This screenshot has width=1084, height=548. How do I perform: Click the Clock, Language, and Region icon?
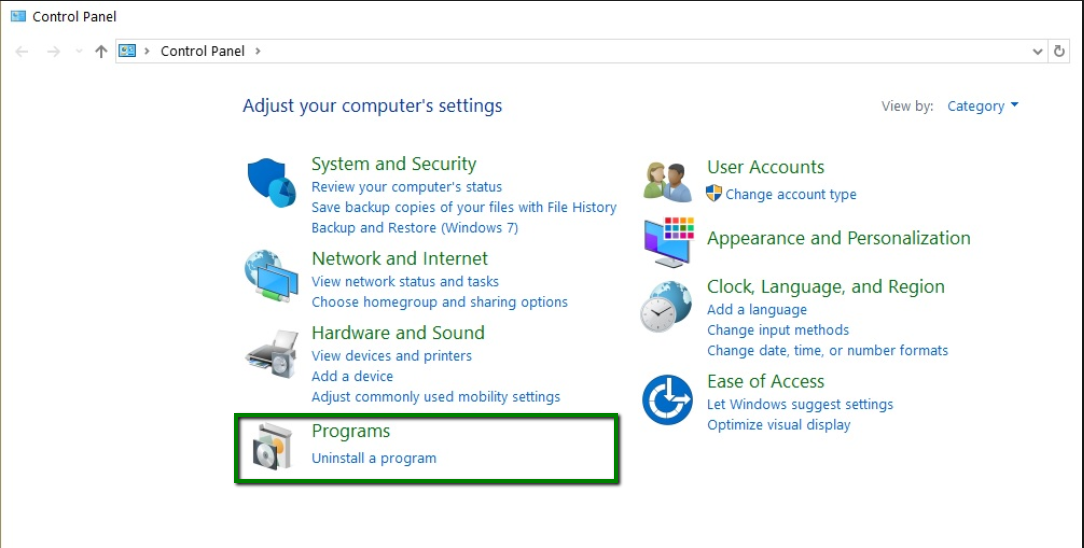667,307
